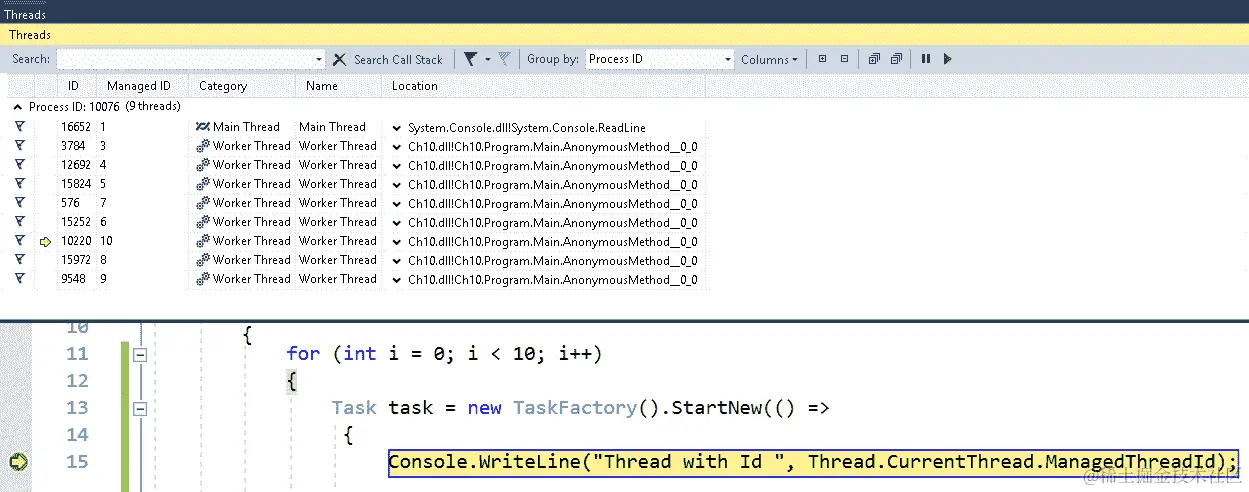
Task: Click the expand call stacks icon
Action: pos(874,59)
